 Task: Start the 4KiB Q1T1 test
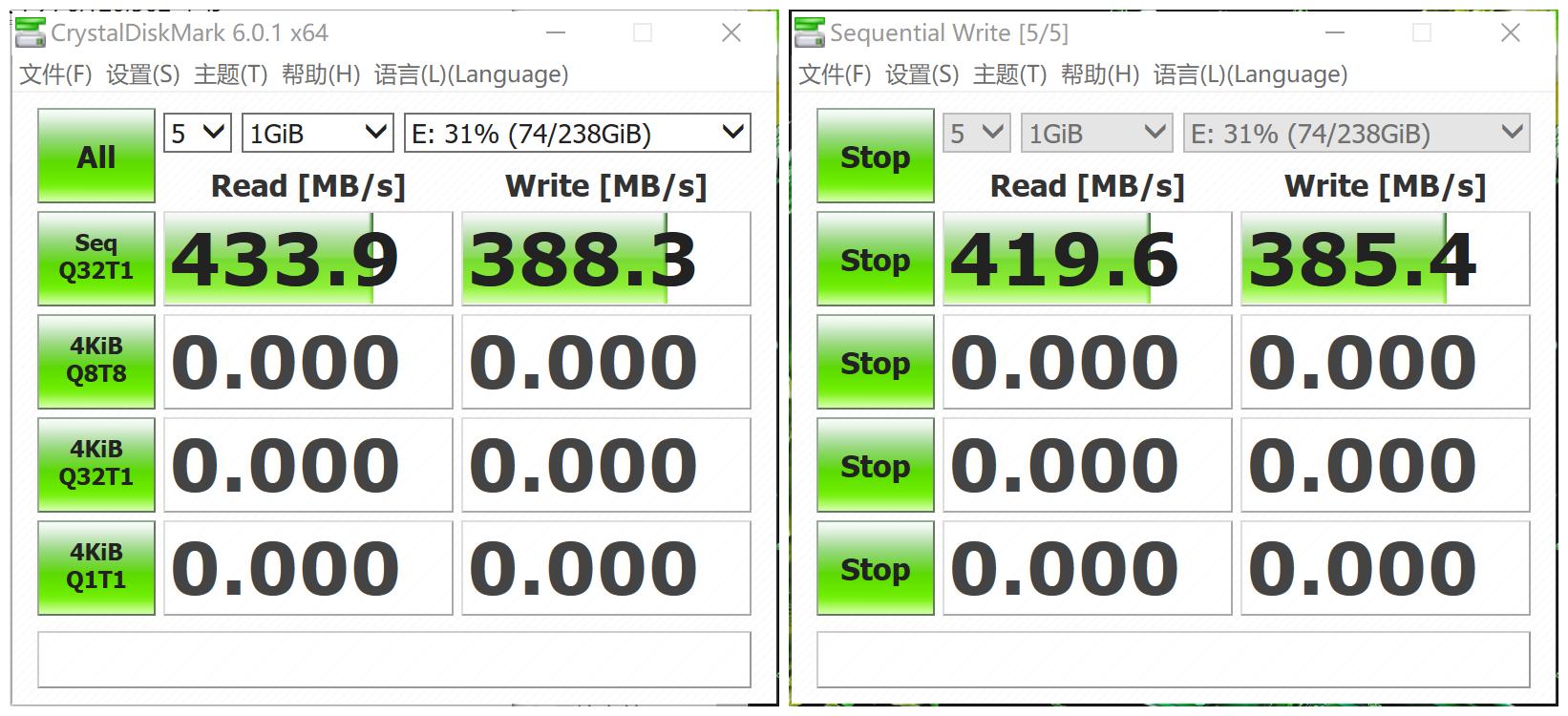[x=96, y=568]
